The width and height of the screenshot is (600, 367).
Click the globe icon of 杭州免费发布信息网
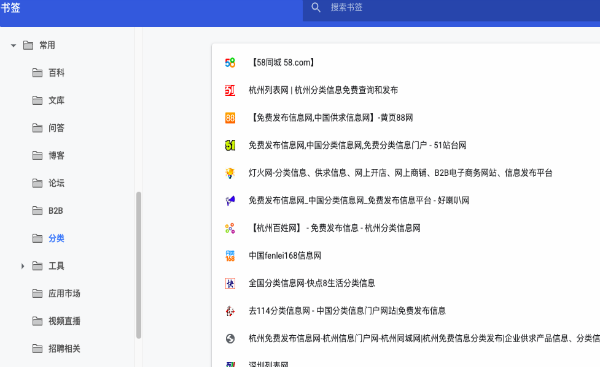230,339
